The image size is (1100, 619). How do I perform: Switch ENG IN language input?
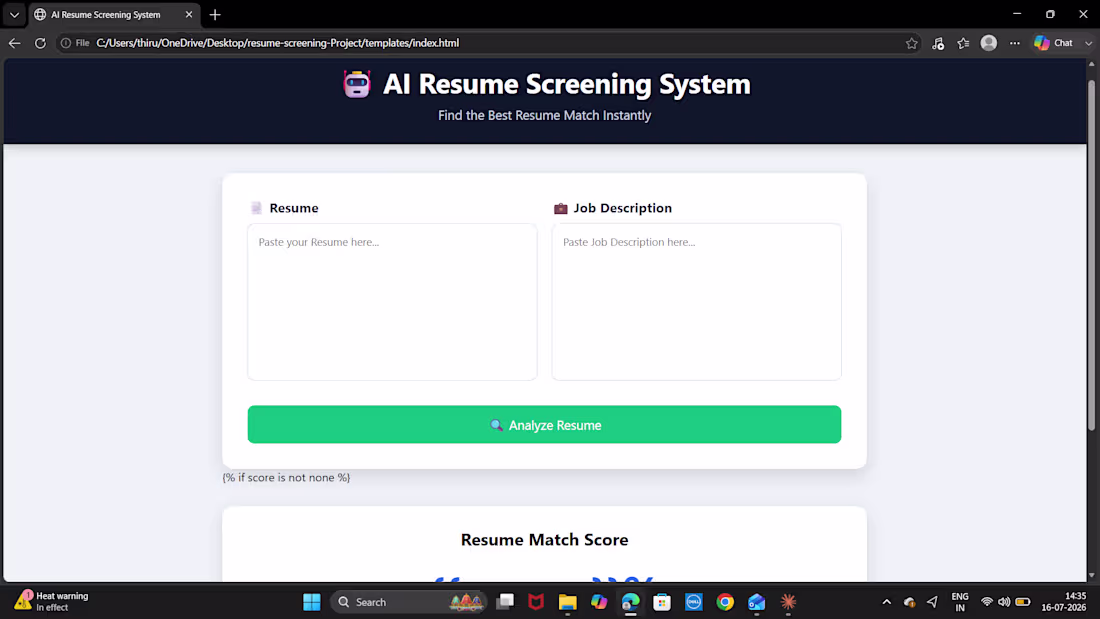click(960, 602)
